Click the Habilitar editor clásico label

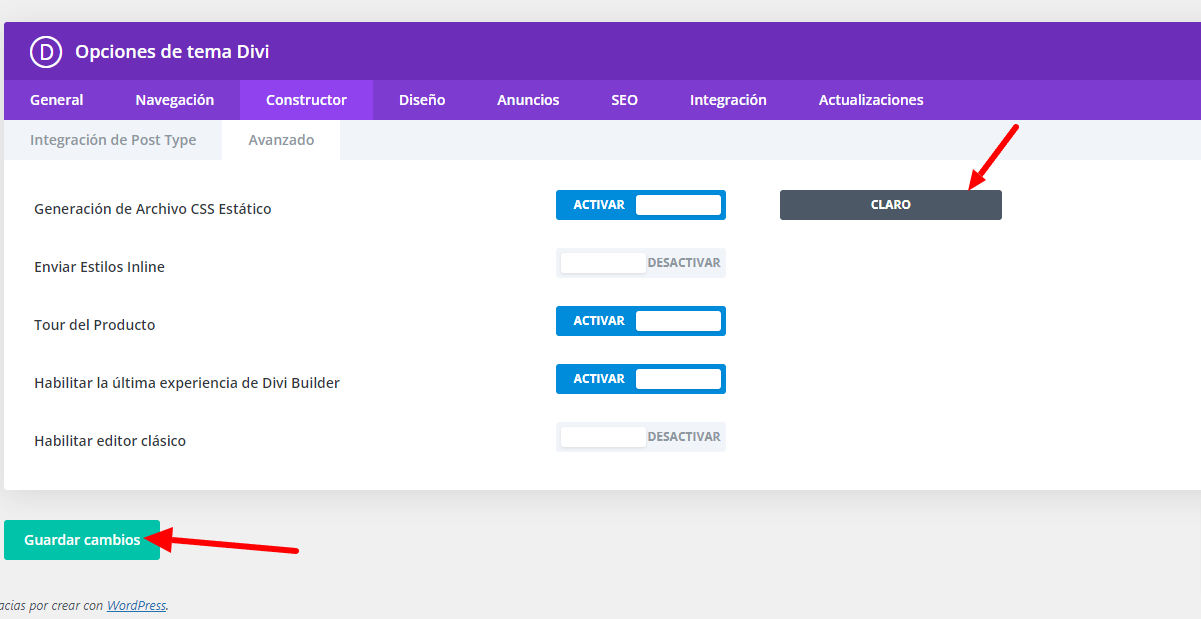click(110, 441)
